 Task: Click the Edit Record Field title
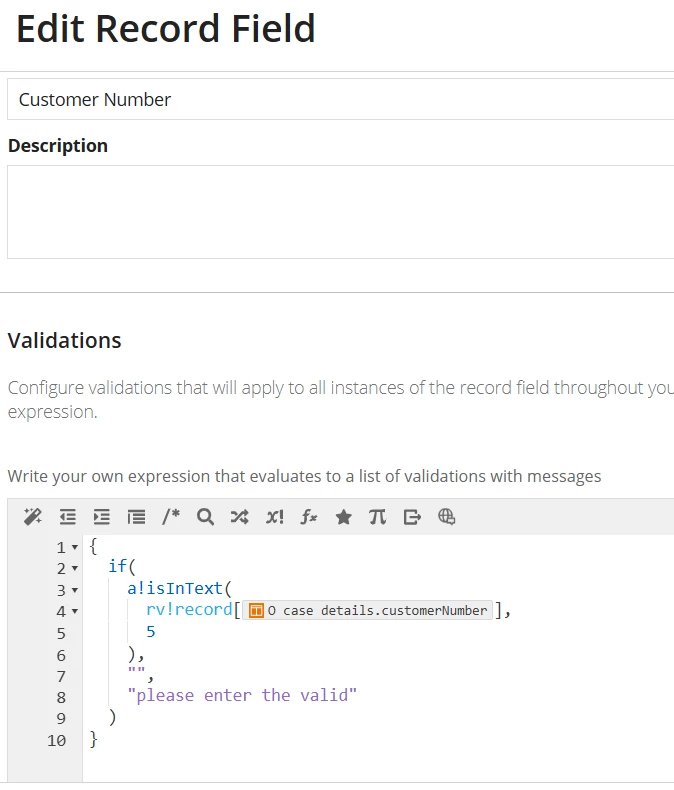click(166, 28)
